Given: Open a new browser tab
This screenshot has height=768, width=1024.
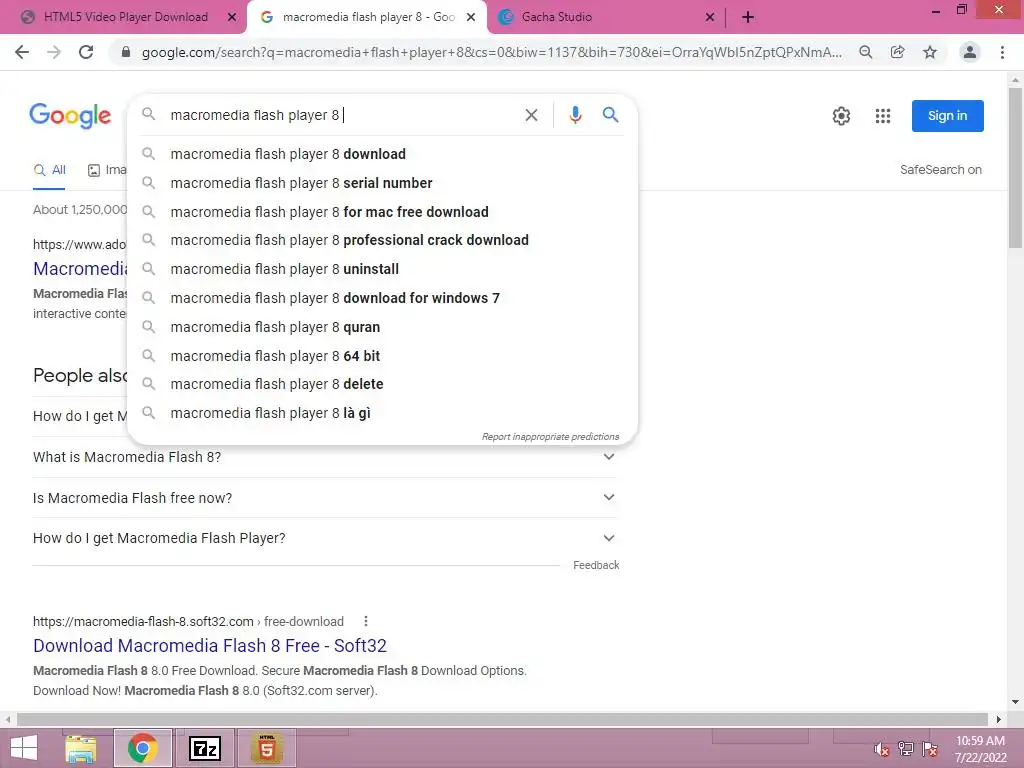Looking at the screenshot, I should [x=748, y=17].
